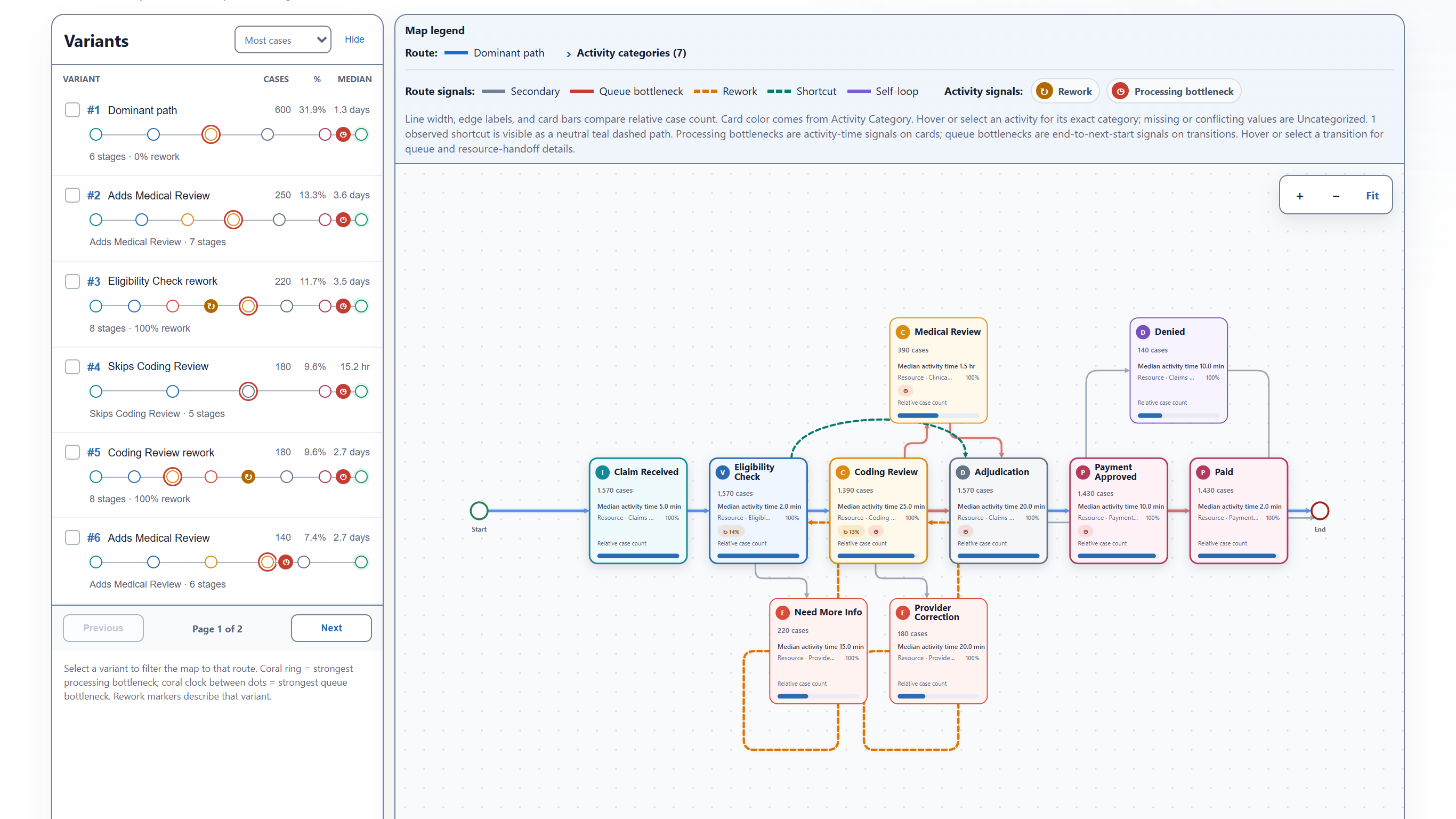1456x819 pixels.
Task: Toggle checkbox for #4 Skips Coding Review
Action: (72, 366)
